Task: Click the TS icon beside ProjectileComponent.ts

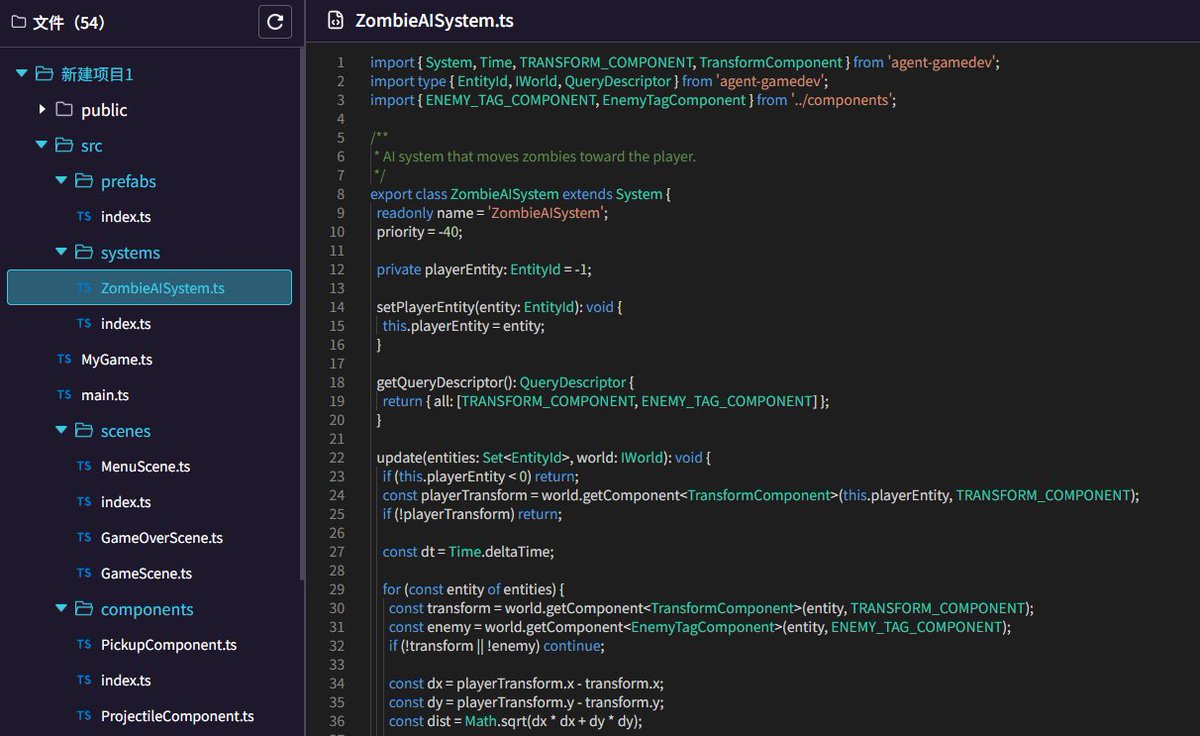Action: pyautogui.click(x=84, y=716)
